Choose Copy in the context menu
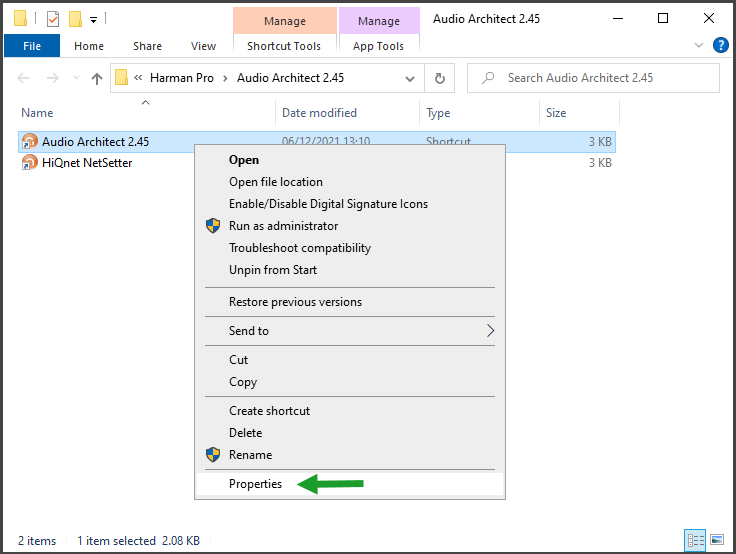Viewport: 736px width, 554px height. [x=350, y=382]
